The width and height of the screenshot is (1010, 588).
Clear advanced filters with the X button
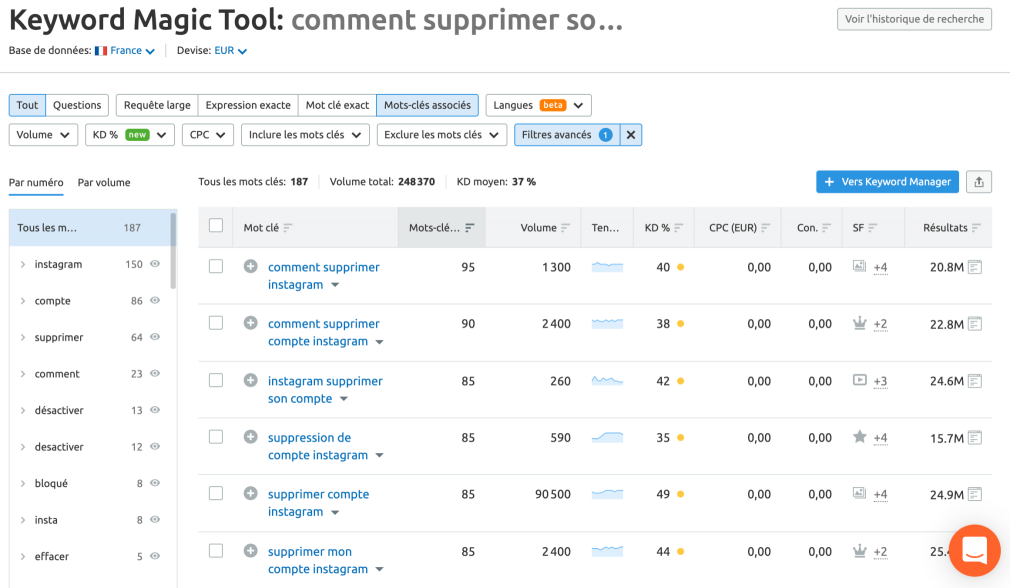coord(631,135)
